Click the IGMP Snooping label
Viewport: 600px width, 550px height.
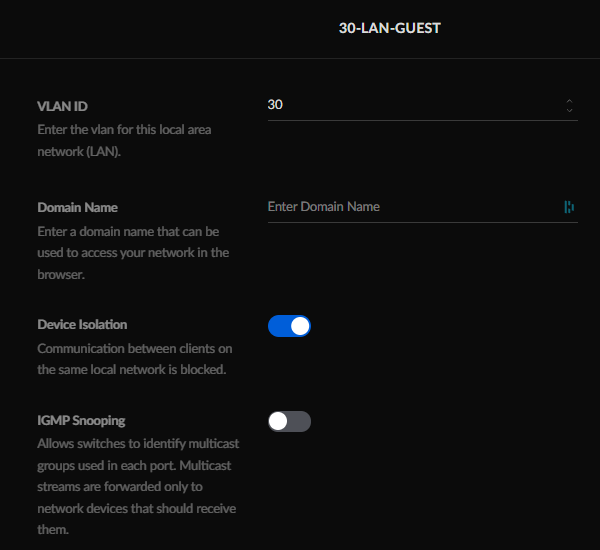(81, 420)
